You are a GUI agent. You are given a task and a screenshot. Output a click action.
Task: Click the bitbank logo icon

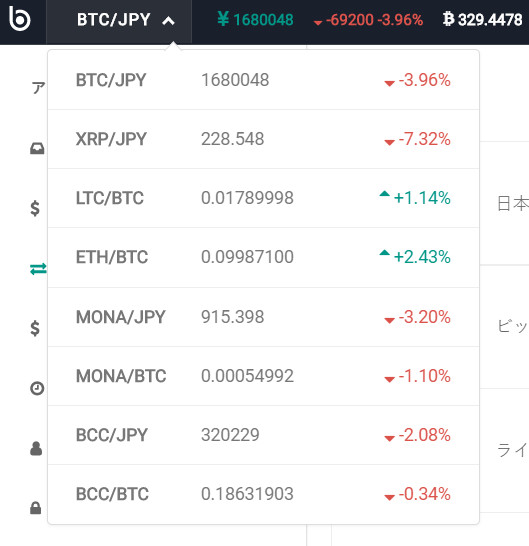pyautogui.click(x=20, y=19)
